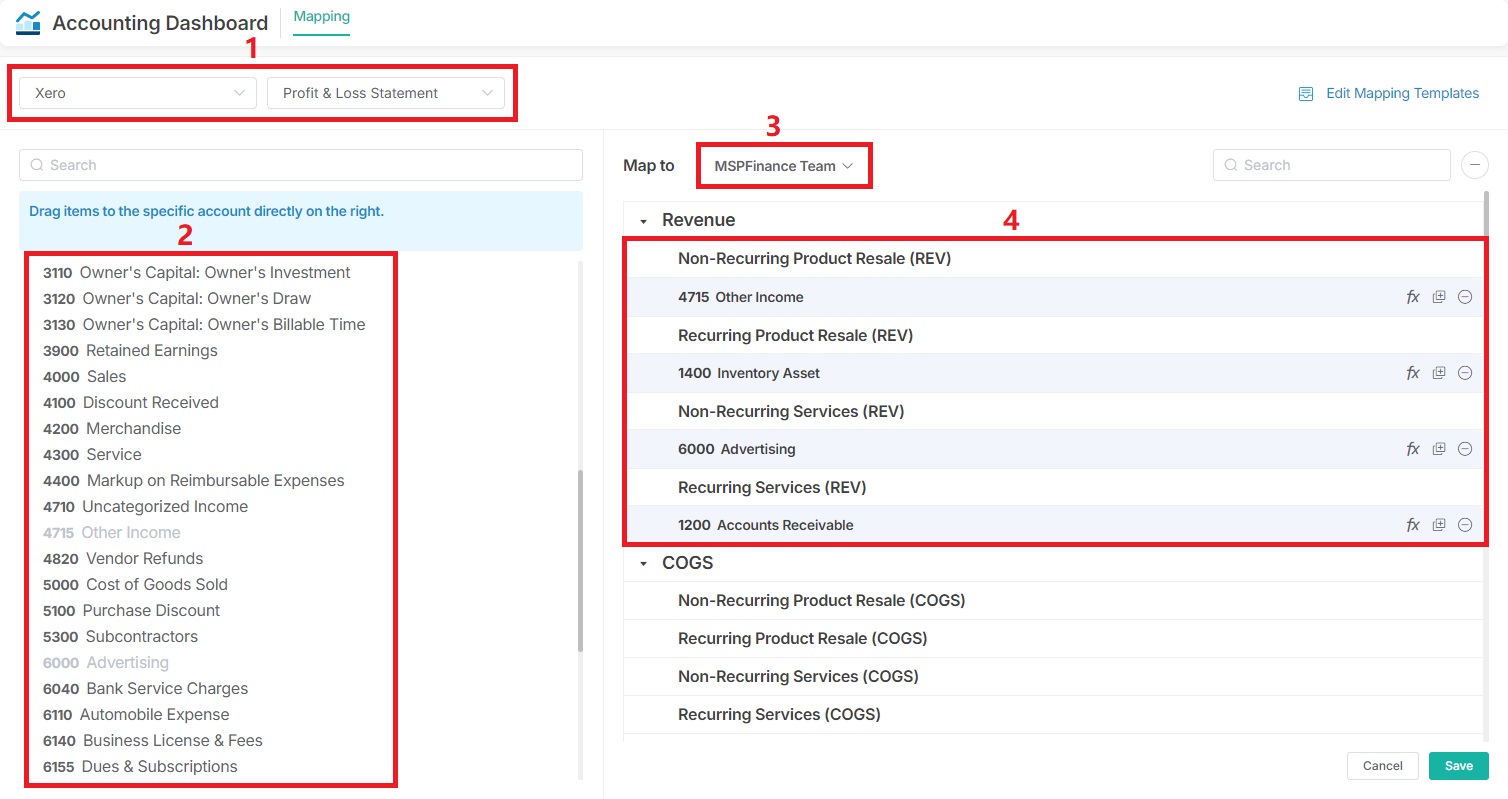Select 5000 Cost of Goods Sold account

click(x=135, y=585)
